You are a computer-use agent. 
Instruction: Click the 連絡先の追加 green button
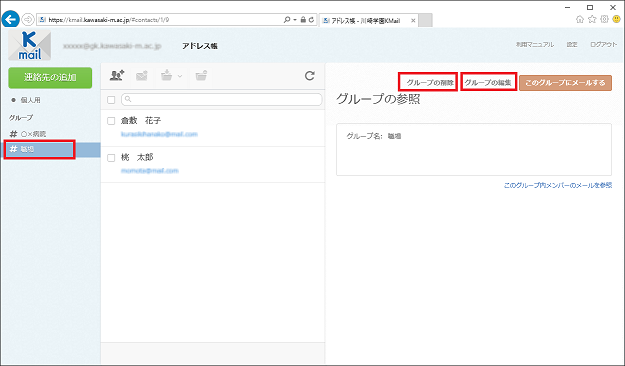pyautogui.click(x=50, y=77)
